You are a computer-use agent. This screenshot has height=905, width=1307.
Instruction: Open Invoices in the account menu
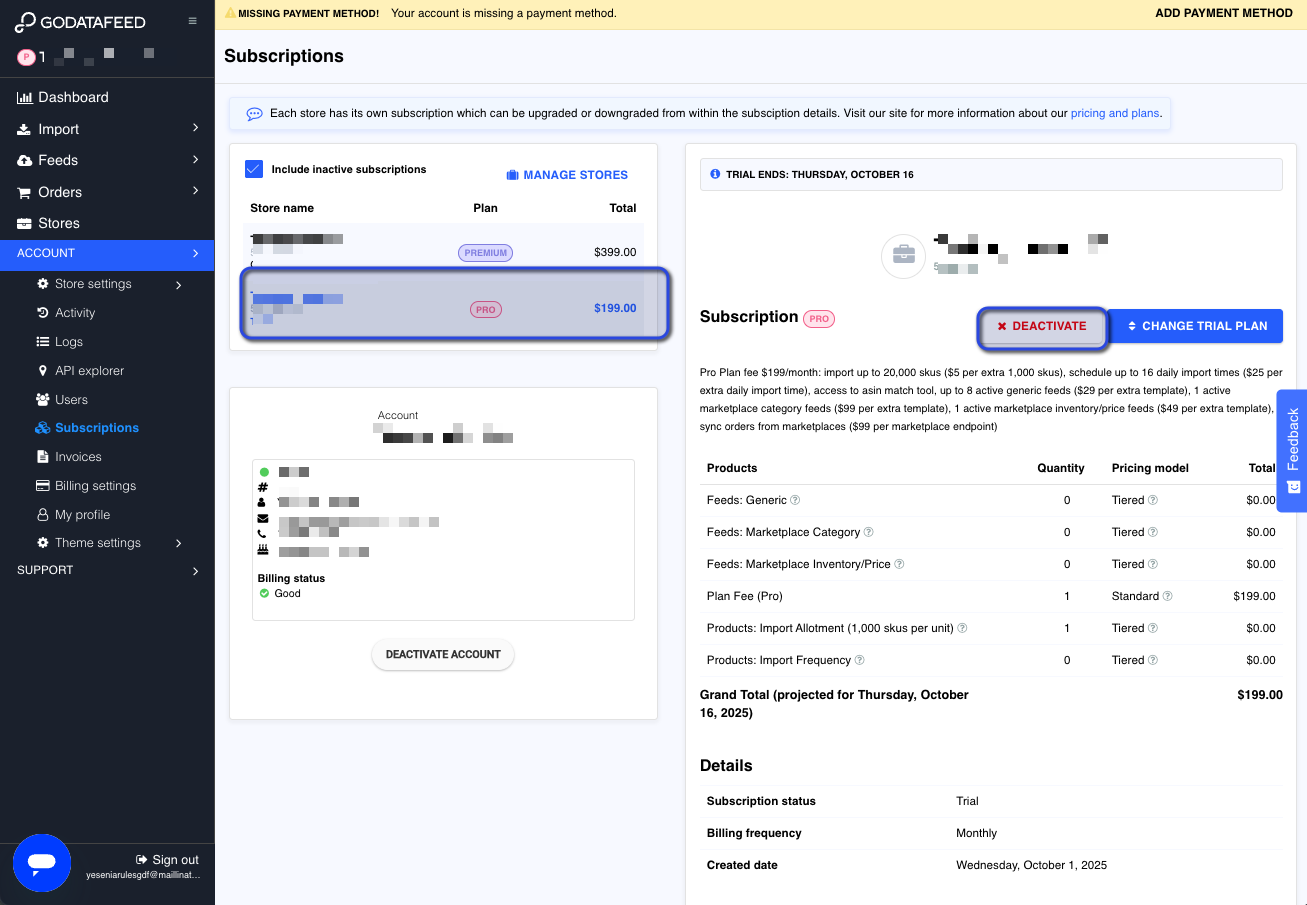point(78,457)
